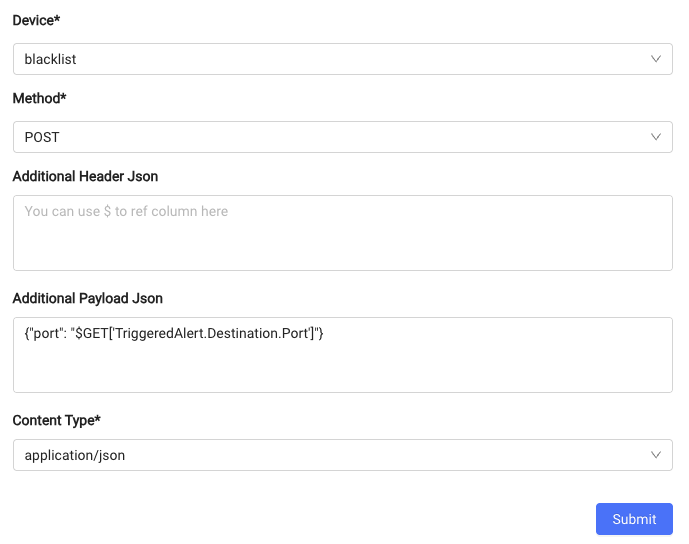The image size is (689, 544).
Task: Click inside the Additional Payload Json text area
Action: tap(343, 355)
